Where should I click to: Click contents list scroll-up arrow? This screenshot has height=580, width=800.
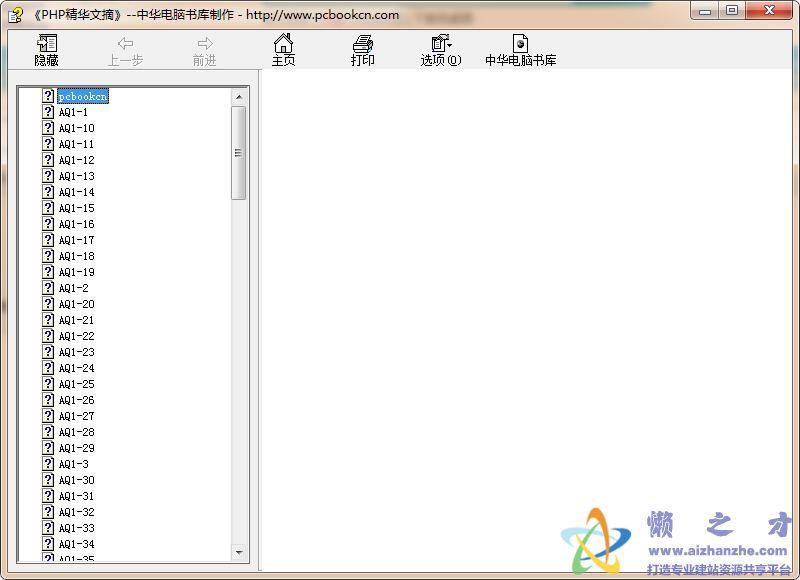[x=239, y=97]
